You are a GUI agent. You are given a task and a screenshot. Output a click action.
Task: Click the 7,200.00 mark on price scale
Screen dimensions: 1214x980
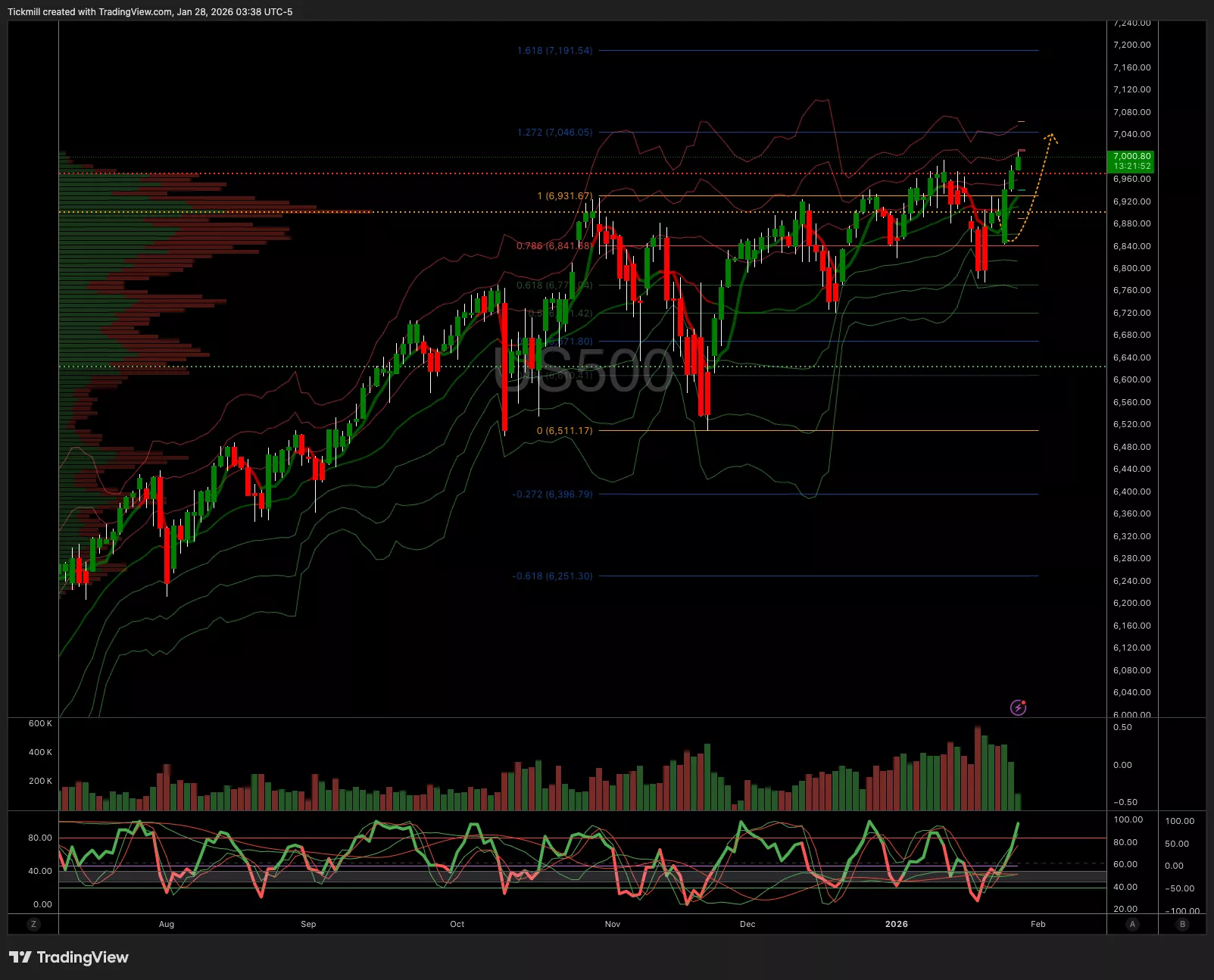1131,45
